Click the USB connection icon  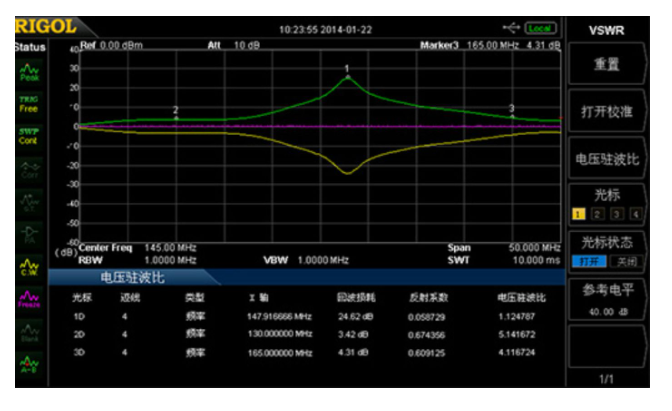511,28
